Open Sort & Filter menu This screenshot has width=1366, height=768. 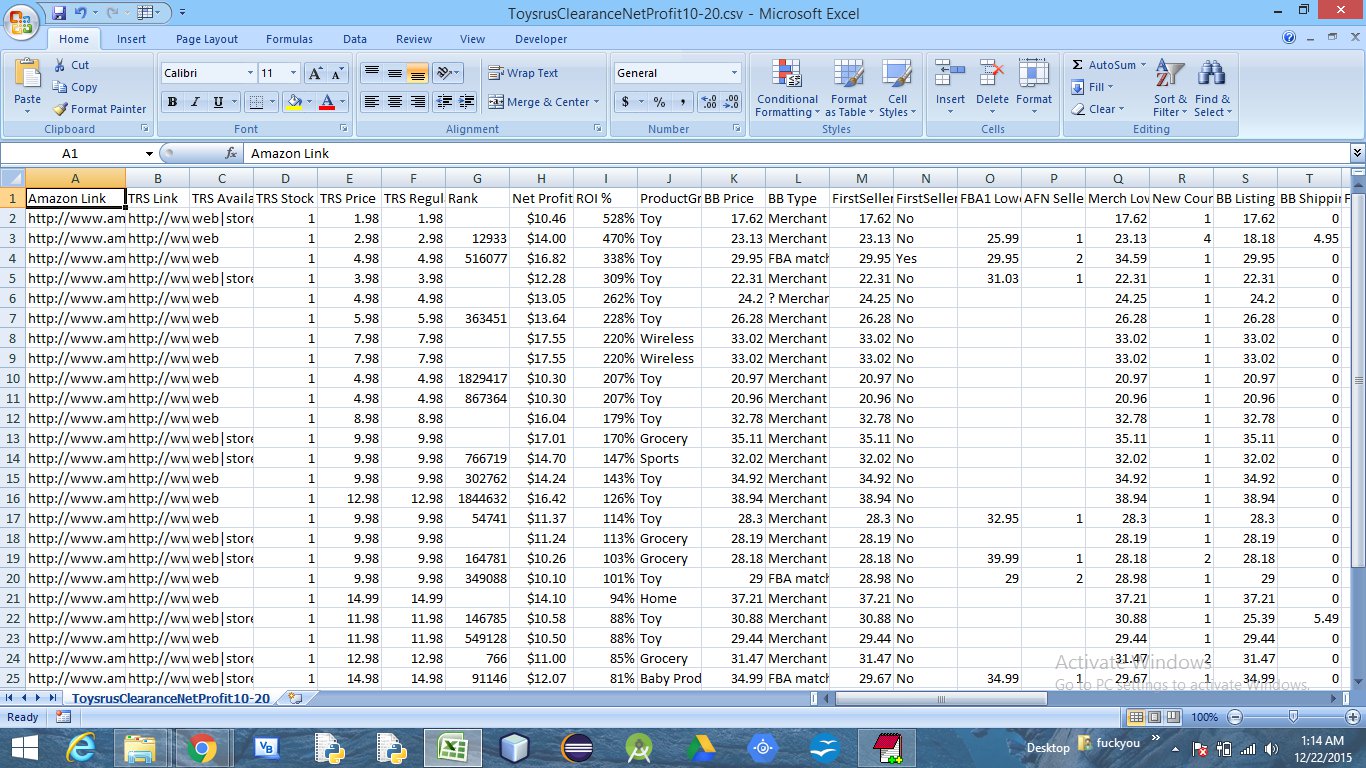pos(1170,88)
